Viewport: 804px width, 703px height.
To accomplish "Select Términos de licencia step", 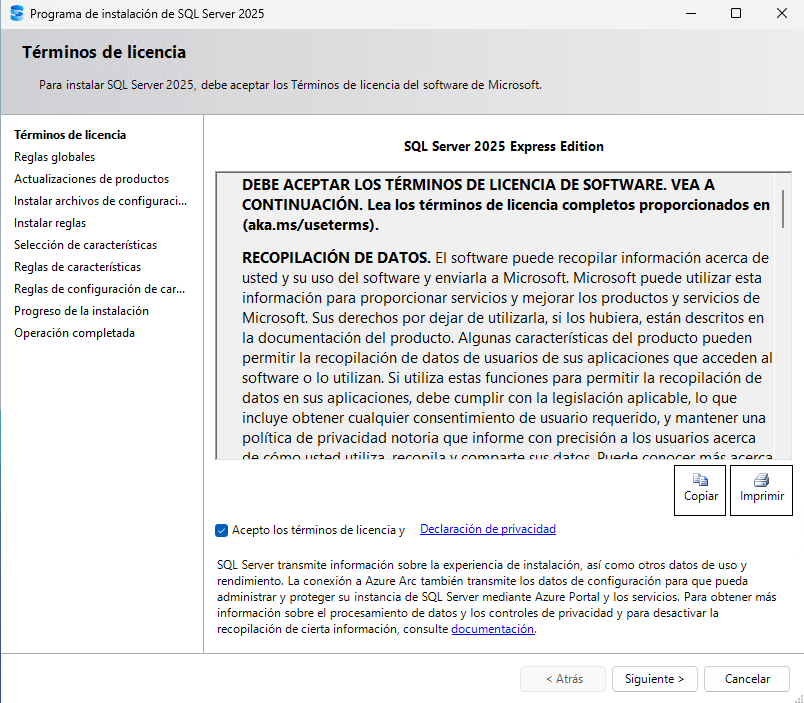I will pyautogui.click(x=70, y=135).
